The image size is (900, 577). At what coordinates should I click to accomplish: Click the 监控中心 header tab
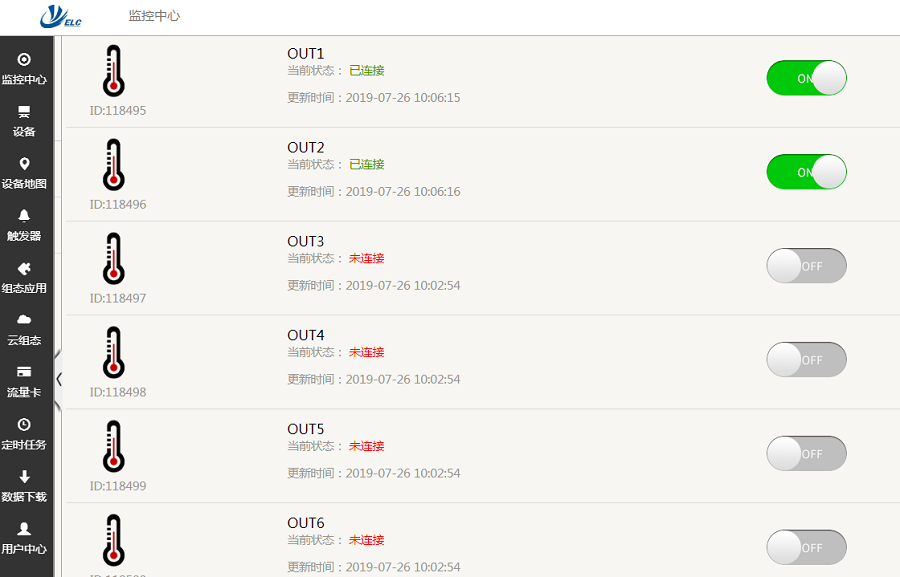154,16
